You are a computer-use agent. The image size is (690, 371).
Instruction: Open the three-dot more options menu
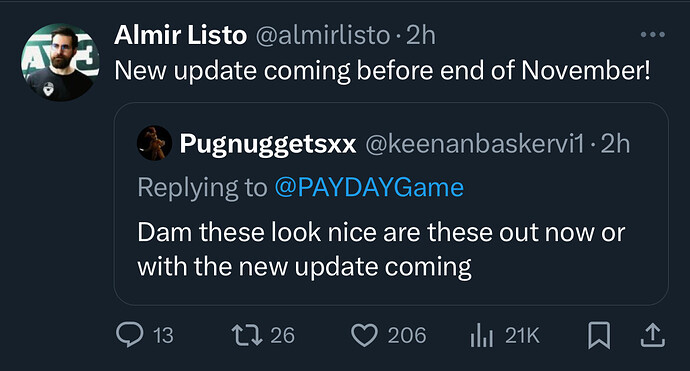click(653, 34)
